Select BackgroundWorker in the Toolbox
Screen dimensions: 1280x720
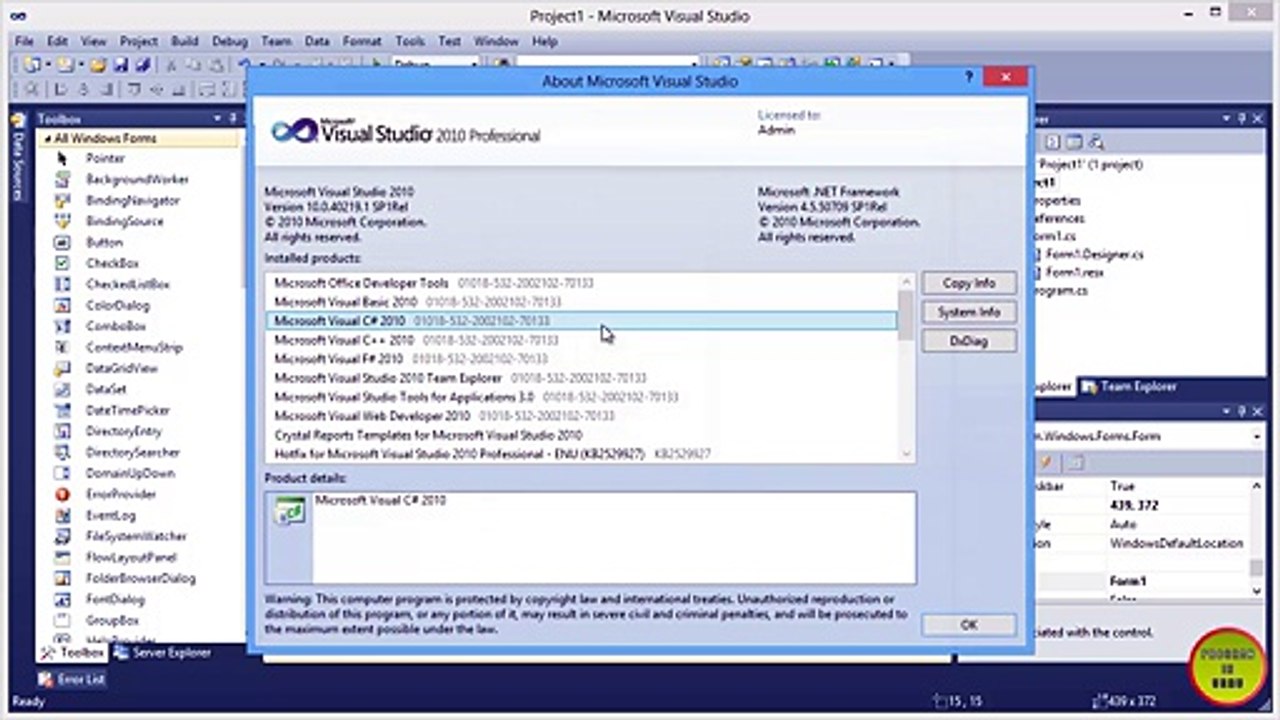pos(136,179)
